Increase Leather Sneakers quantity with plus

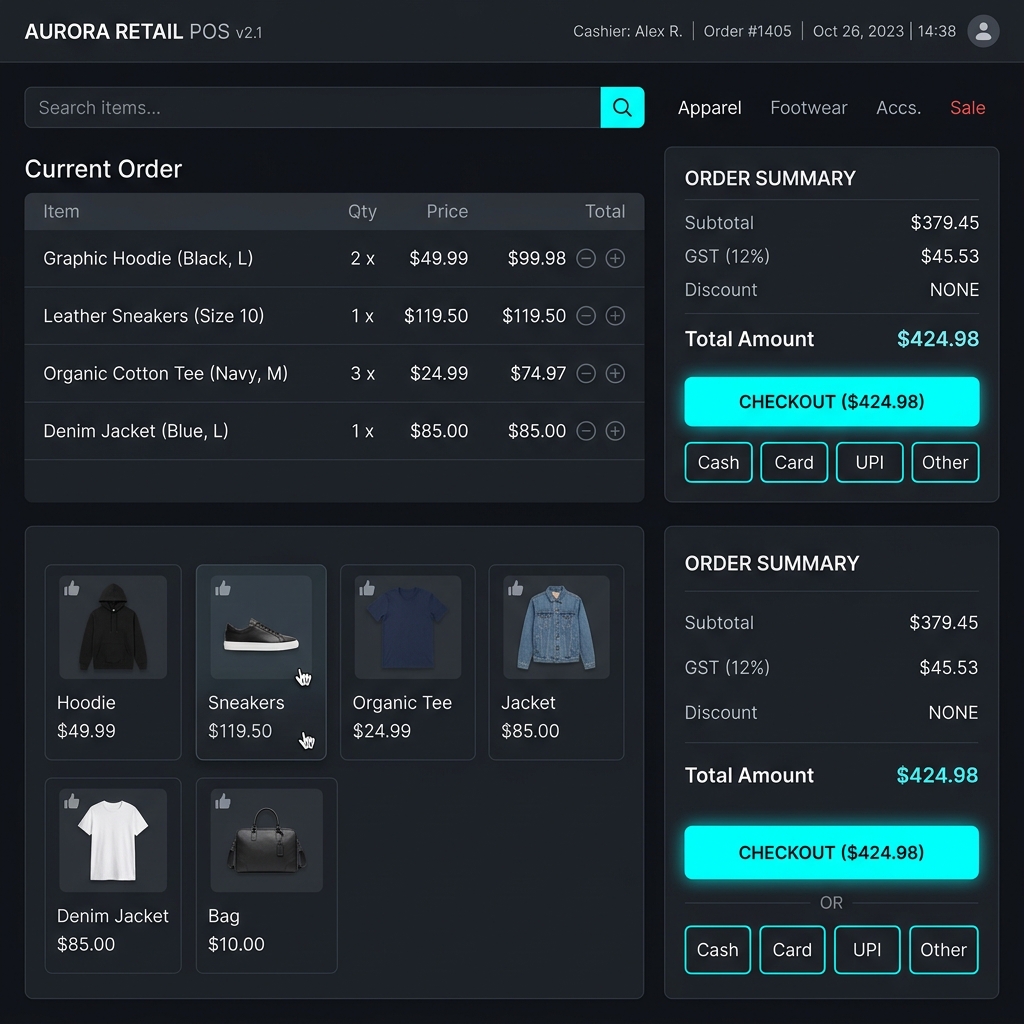pos(615,316)
